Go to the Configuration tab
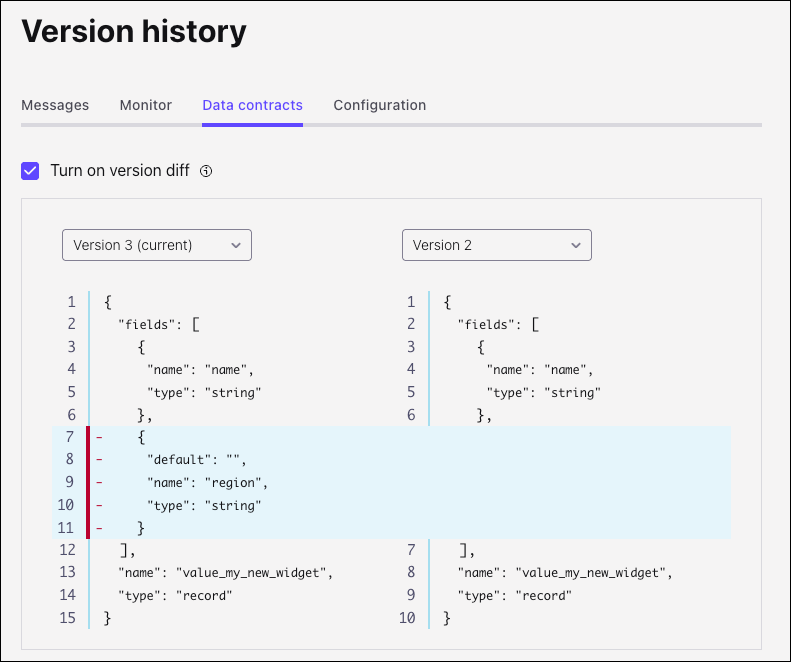This screenshot has height=662, width=791. click(380, 105)
